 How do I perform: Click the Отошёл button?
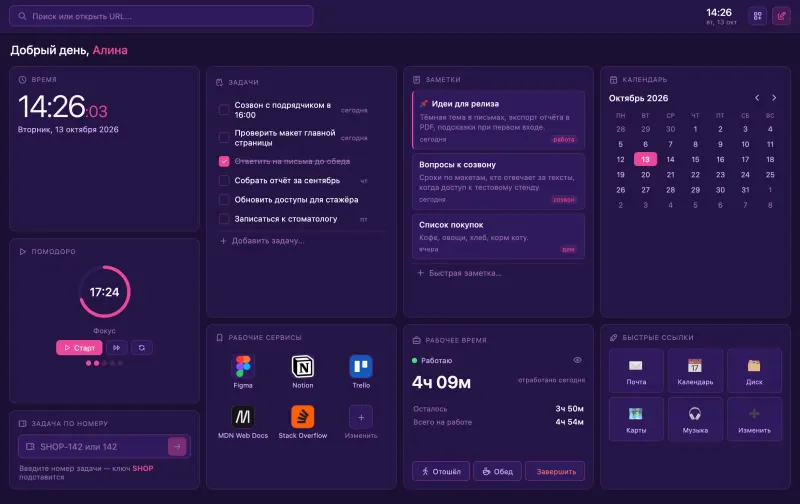coord(441,471)
